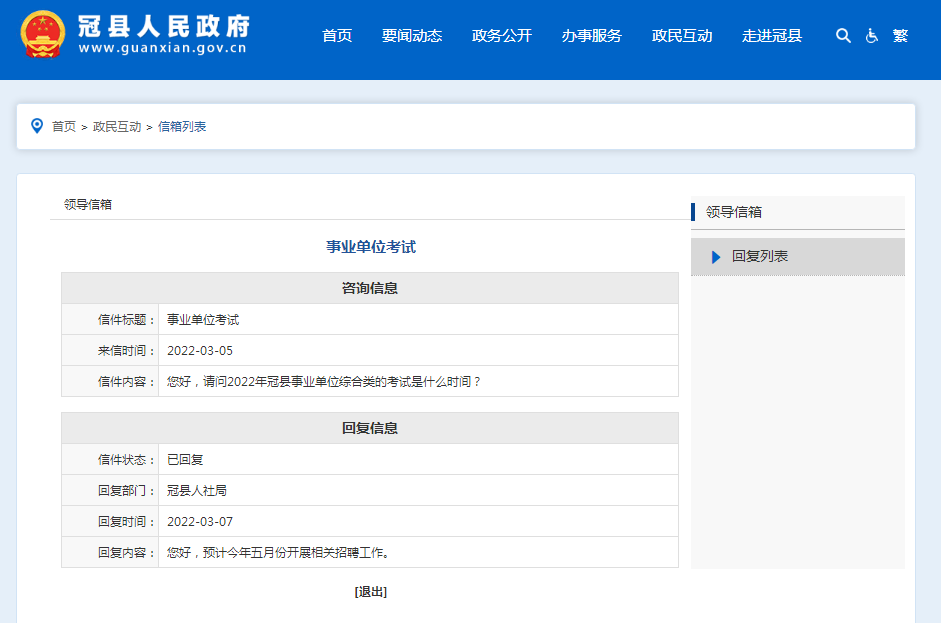Select the 领导信箱 sidebar heading

coord(733,212)
